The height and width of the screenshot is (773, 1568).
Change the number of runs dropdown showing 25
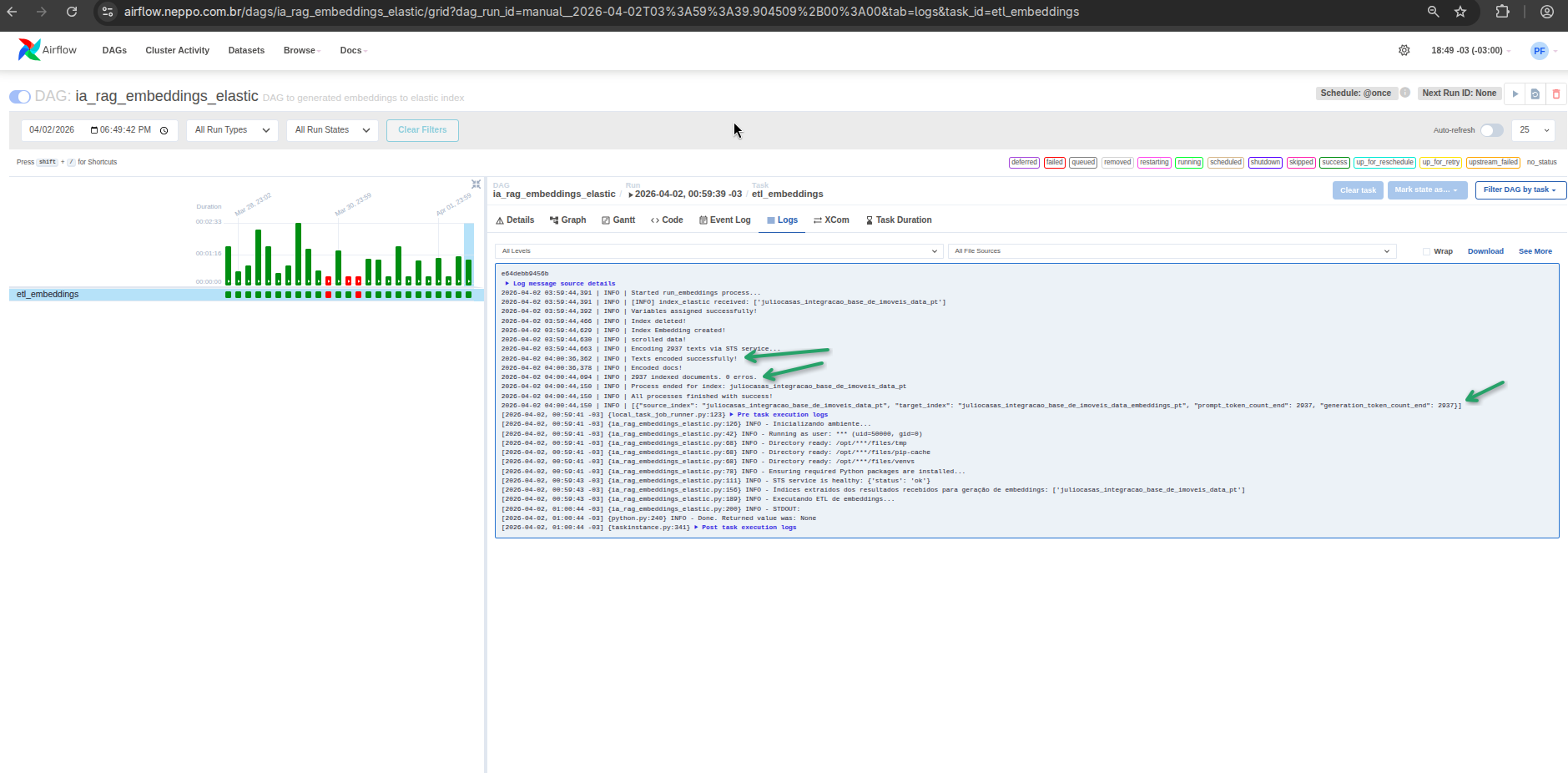pos(1534,130)
